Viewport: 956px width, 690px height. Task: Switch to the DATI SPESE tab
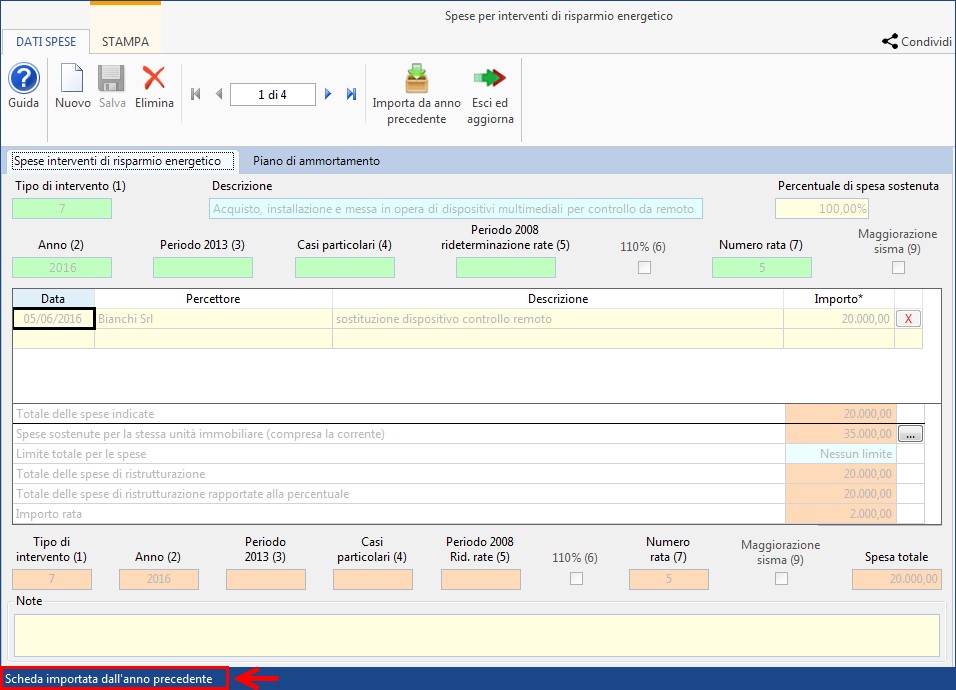[46, 41]
